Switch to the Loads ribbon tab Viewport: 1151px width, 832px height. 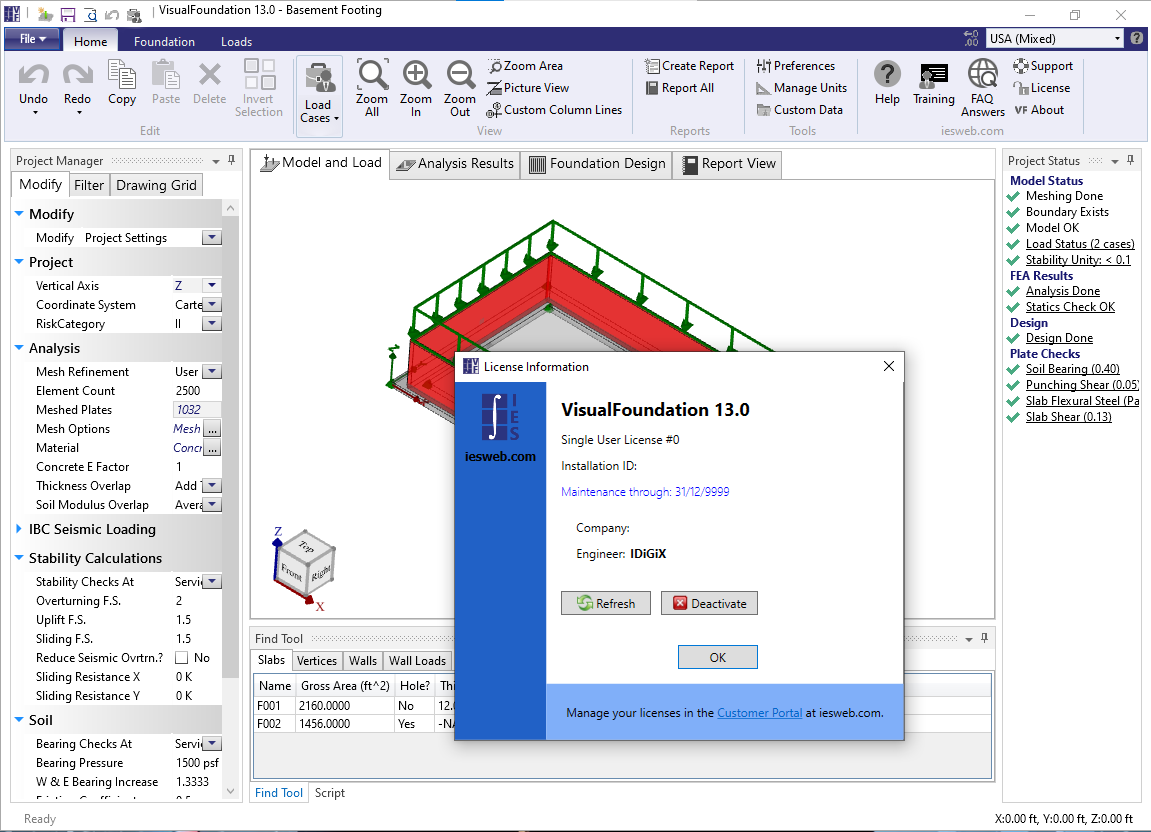pos(236,42)
